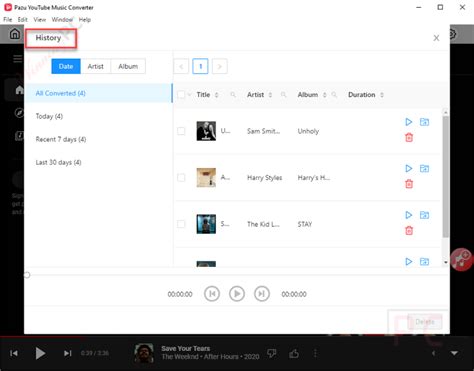Select the Today (4) filter
Screen dimensions: 474x371
[99, 116]
